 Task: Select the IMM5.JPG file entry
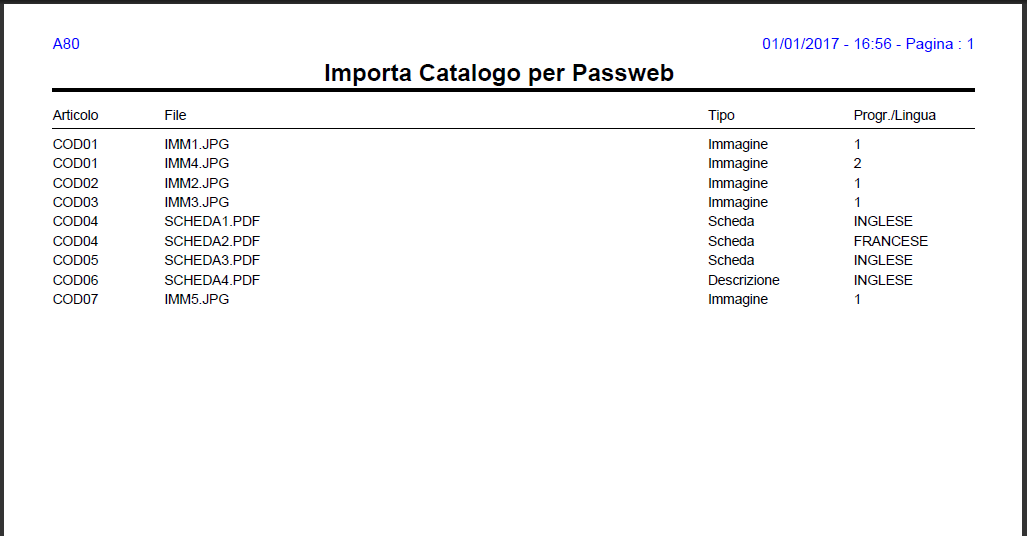[x=197, y=299]
